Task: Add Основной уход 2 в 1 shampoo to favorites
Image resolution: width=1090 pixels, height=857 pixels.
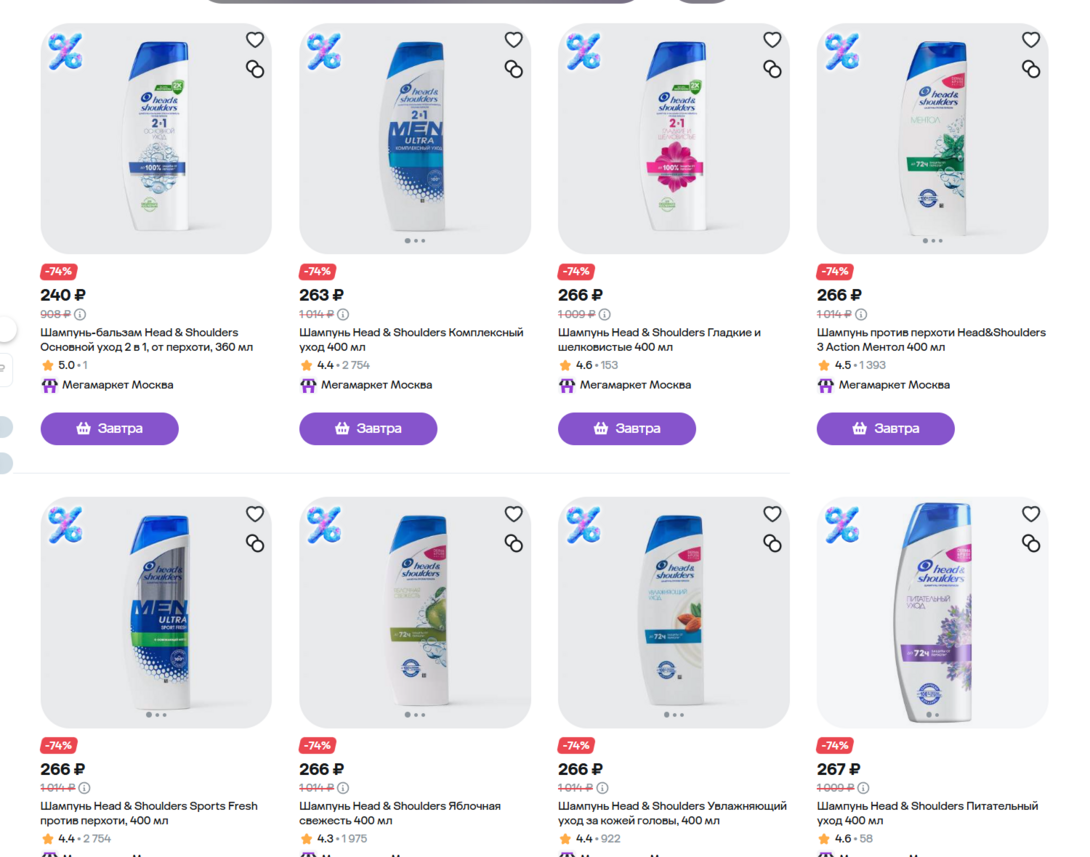Action: [255, 40]
